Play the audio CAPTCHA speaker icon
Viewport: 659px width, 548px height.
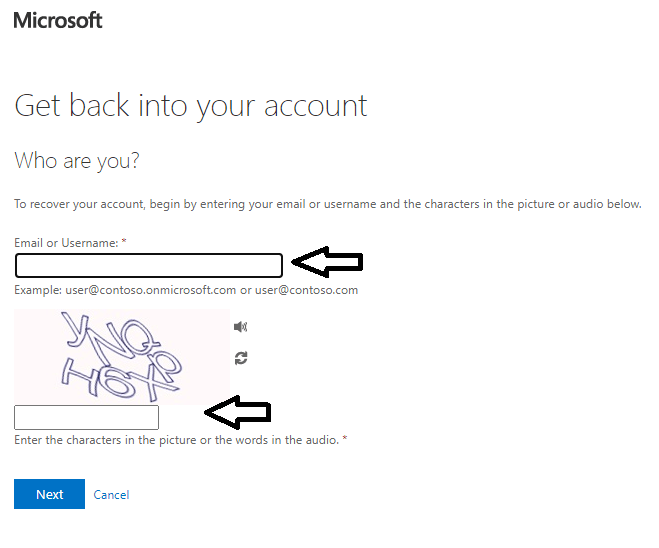(x=240, y=327)
